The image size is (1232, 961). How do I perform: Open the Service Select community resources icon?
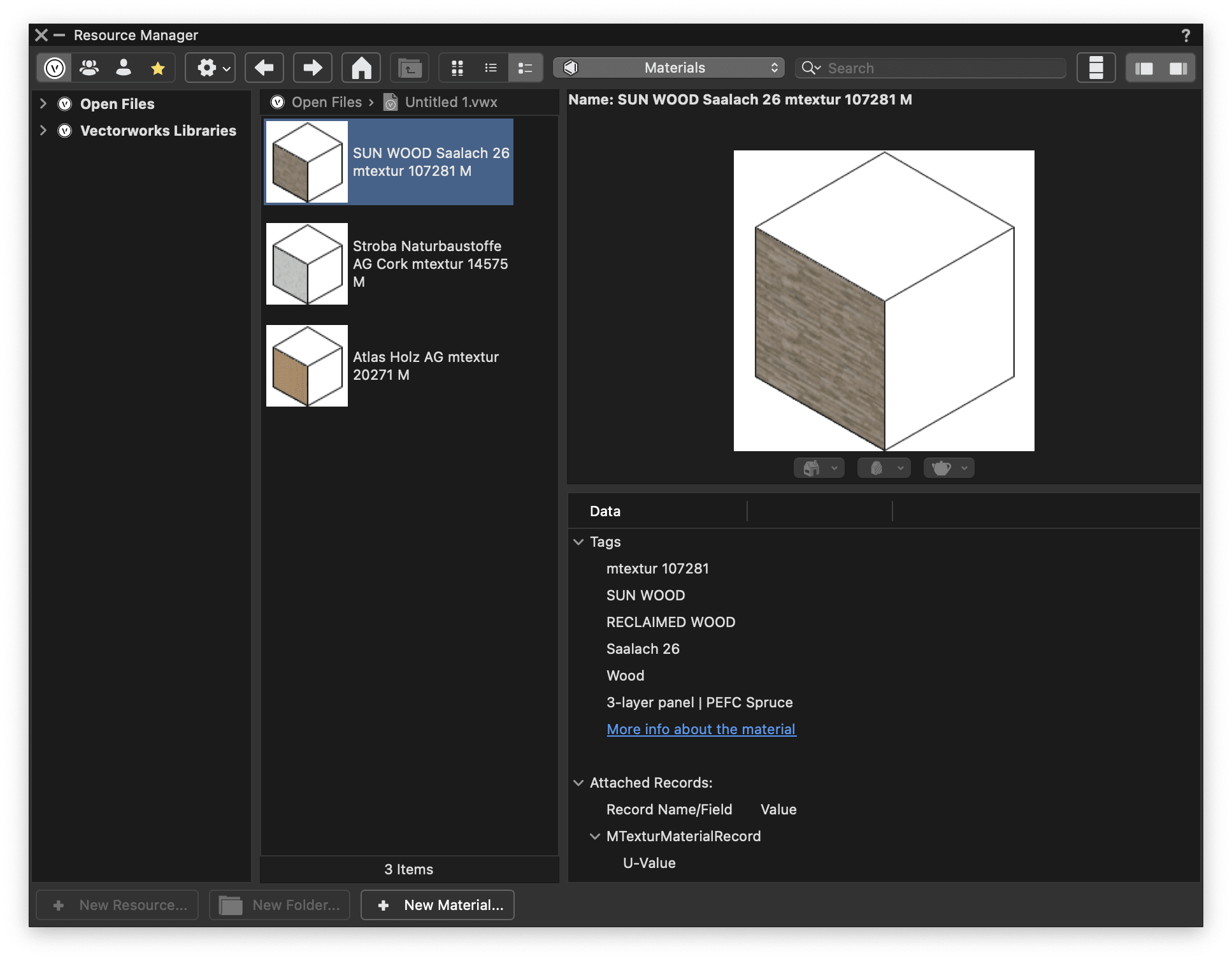tap(89, 67)
